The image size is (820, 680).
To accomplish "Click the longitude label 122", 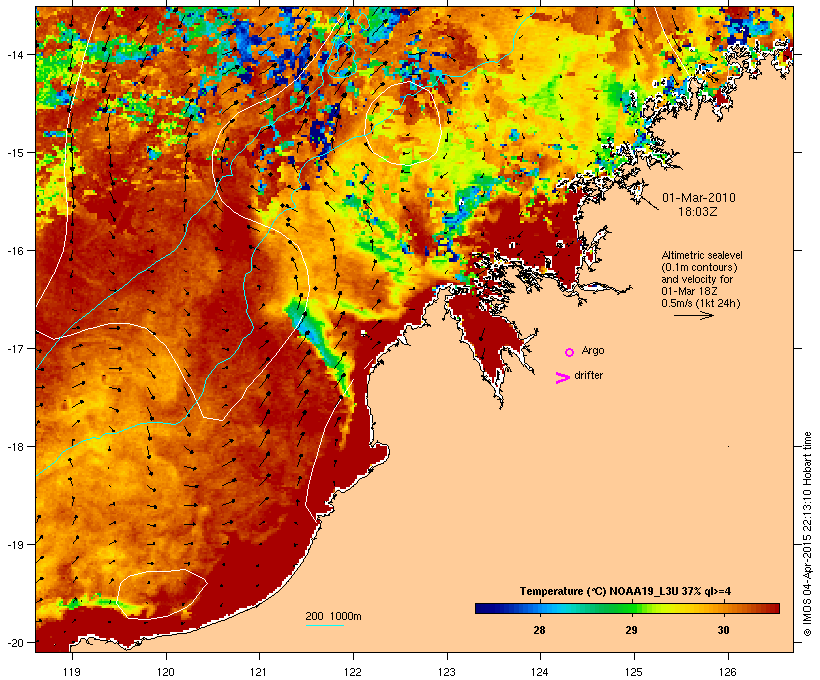I will tap(353, 672).
